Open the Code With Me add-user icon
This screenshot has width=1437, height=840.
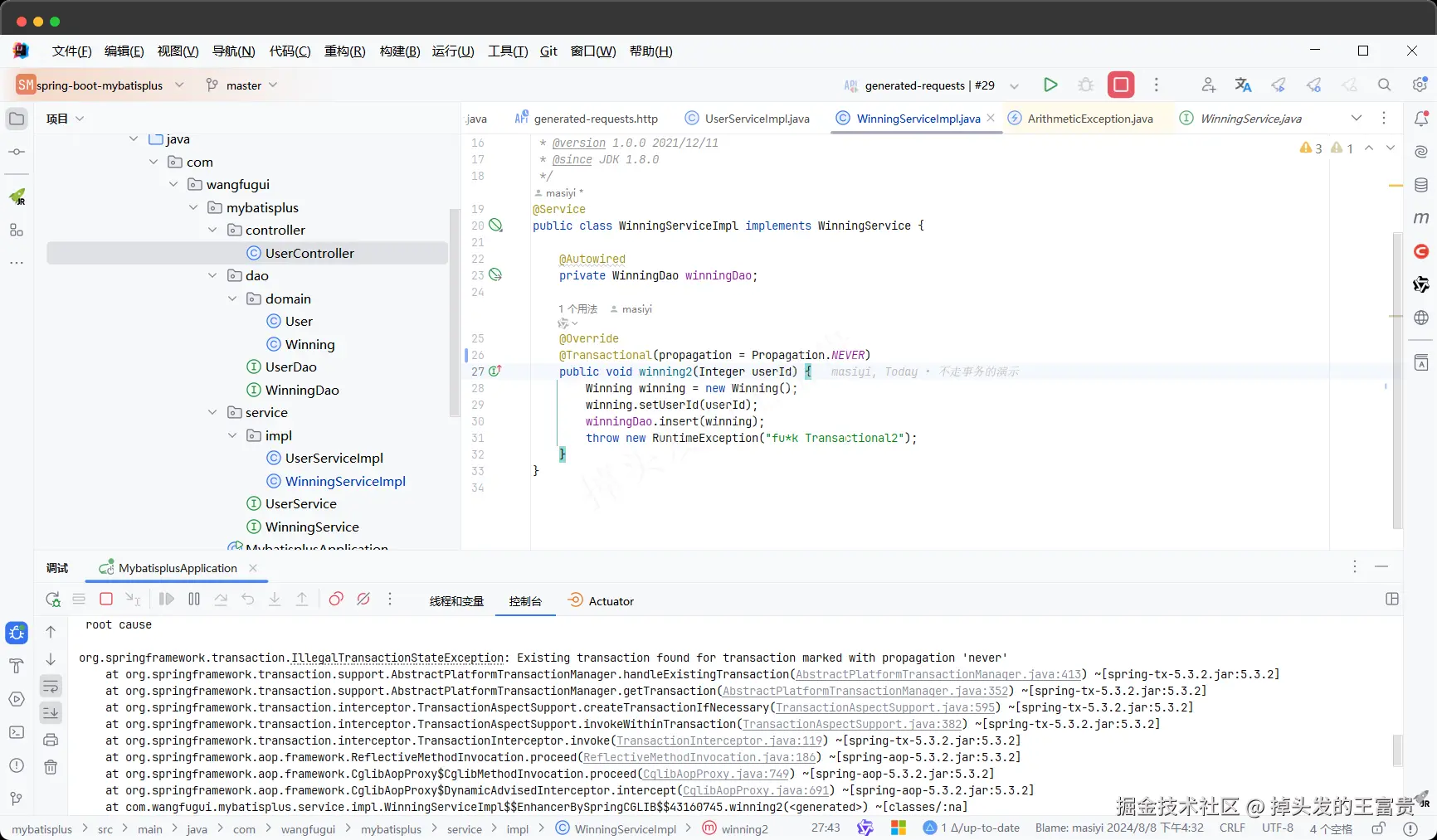pos(1208,85)
